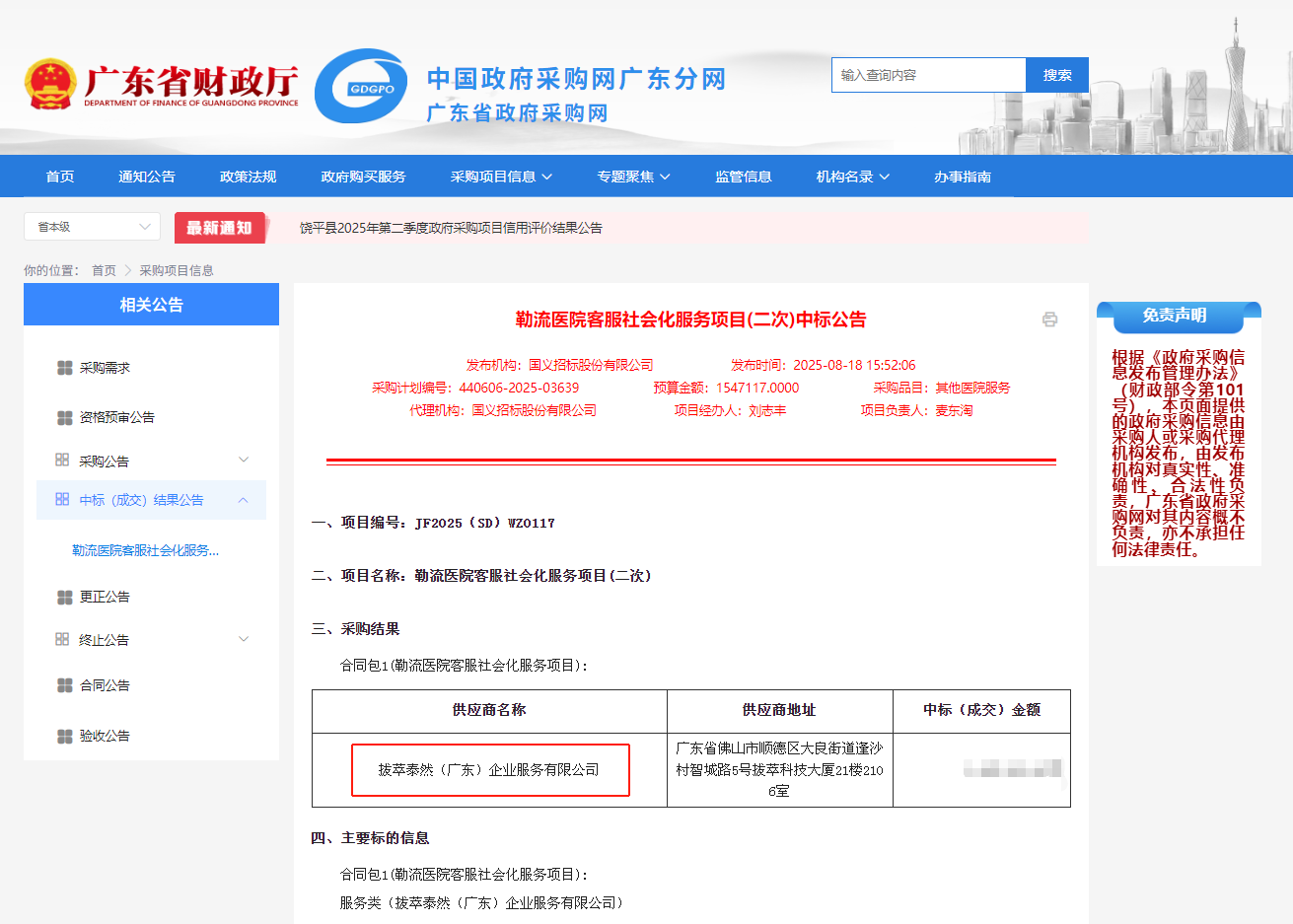Screen dimensions: 1293x924
Task: Click grid icon beside 资格预审公告
Action: tap(65, 417)
